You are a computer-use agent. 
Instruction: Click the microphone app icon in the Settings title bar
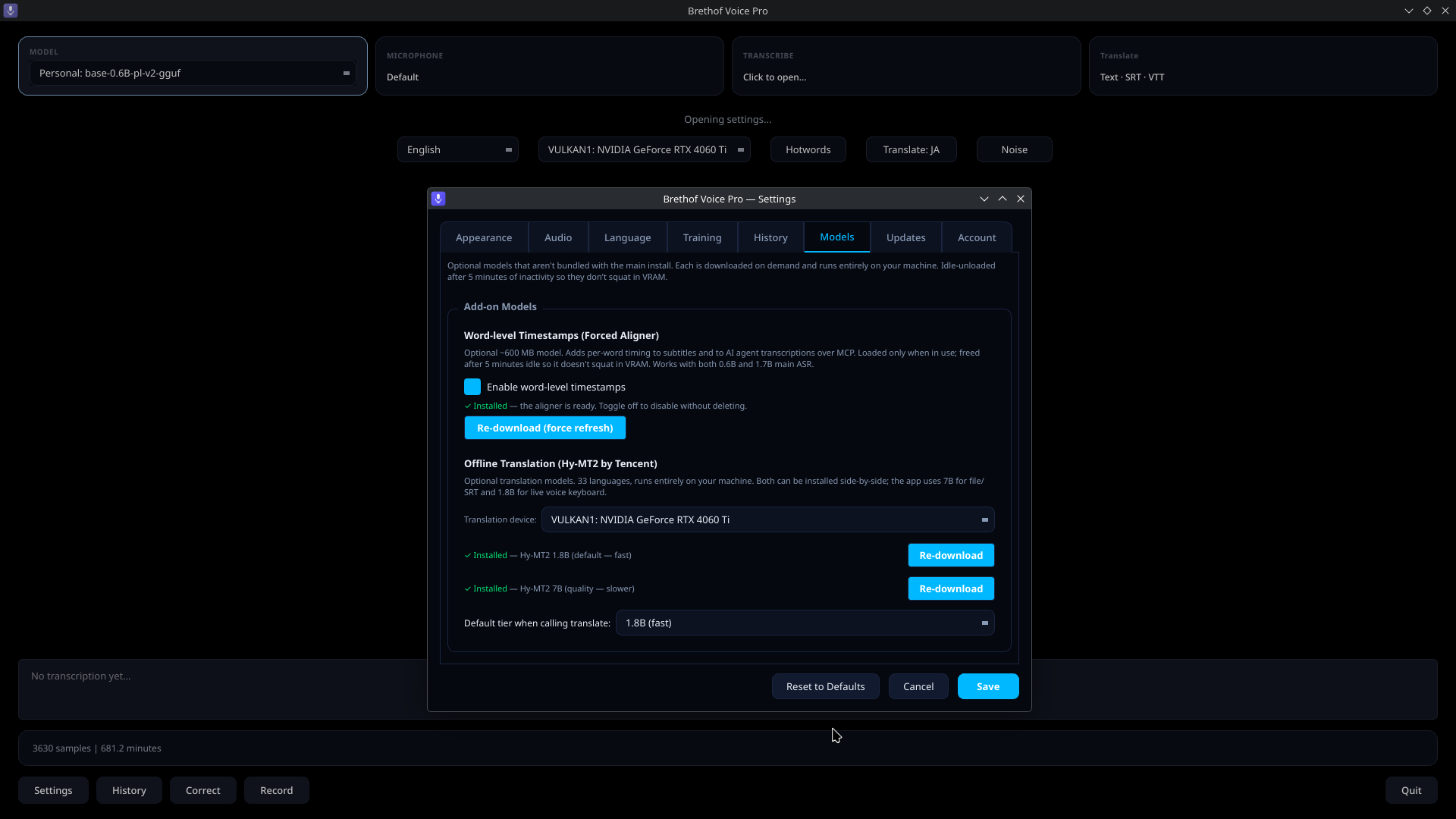tap(438, 199)
